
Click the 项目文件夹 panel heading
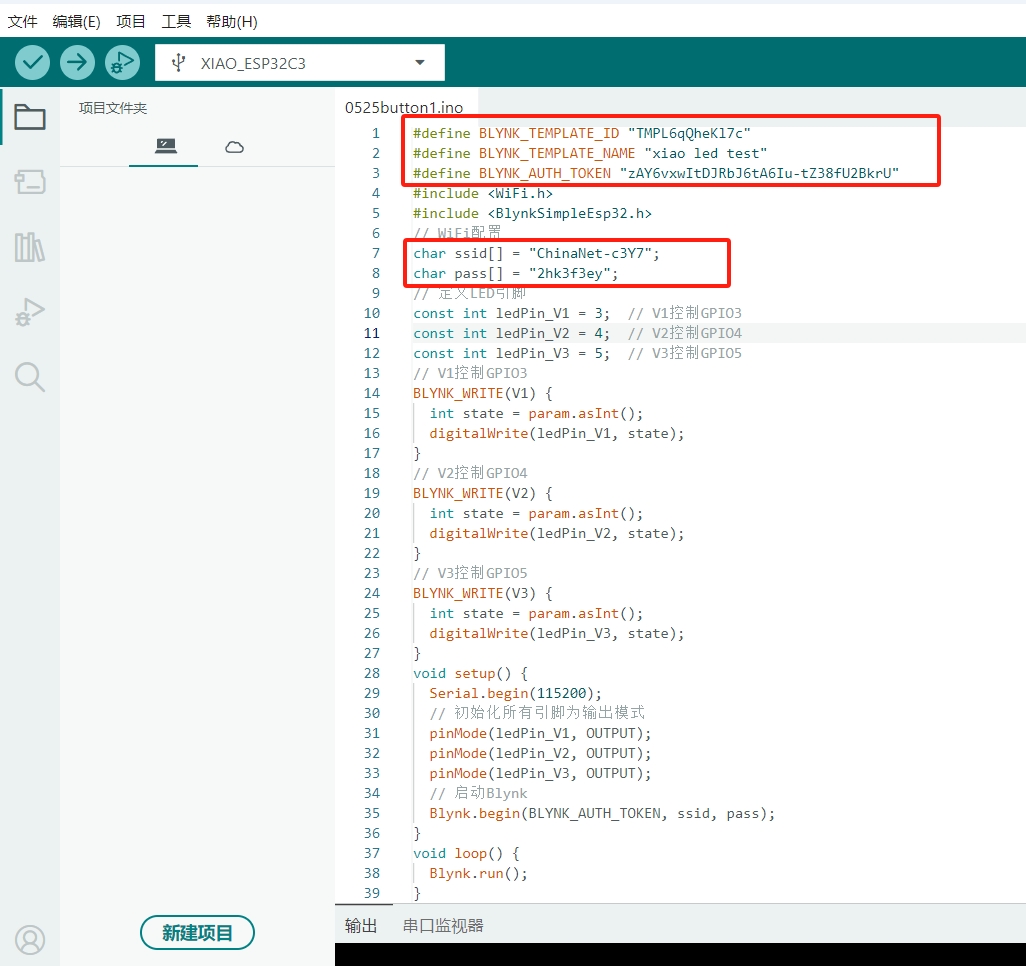click(113, 108)
